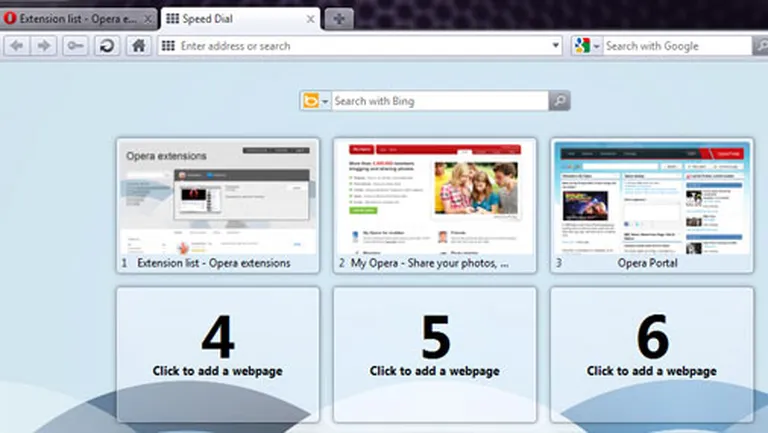768x433 pixels.
Task: Click the Speed Dial tab grid icon
Action: click(x=172, y=19)
